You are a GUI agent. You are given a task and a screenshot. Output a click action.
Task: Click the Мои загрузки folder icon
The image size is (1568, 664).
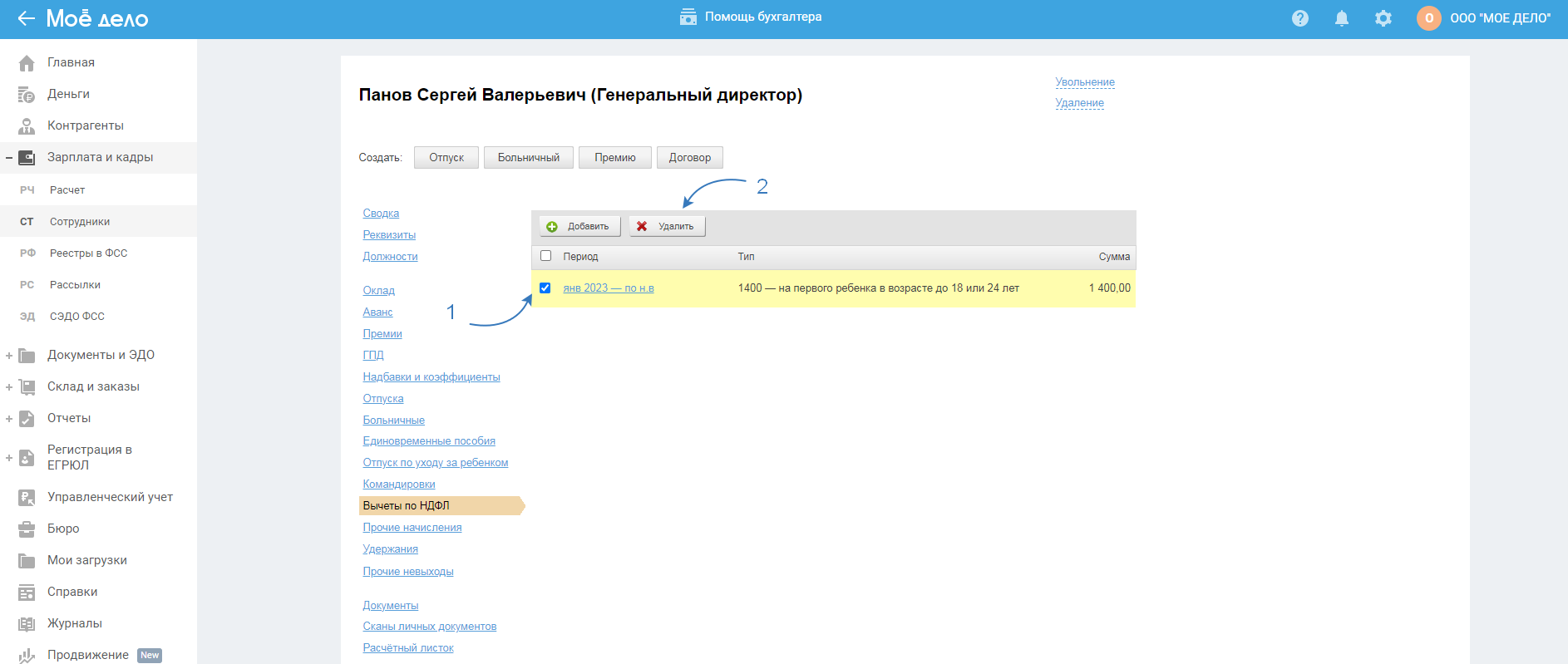[27, 560]
